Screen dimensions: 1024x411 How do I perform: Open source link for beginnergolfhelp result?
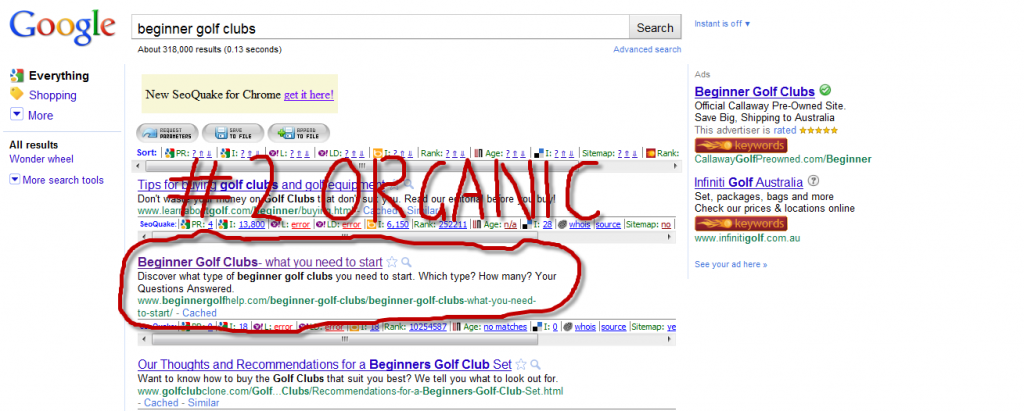(613, 327)
